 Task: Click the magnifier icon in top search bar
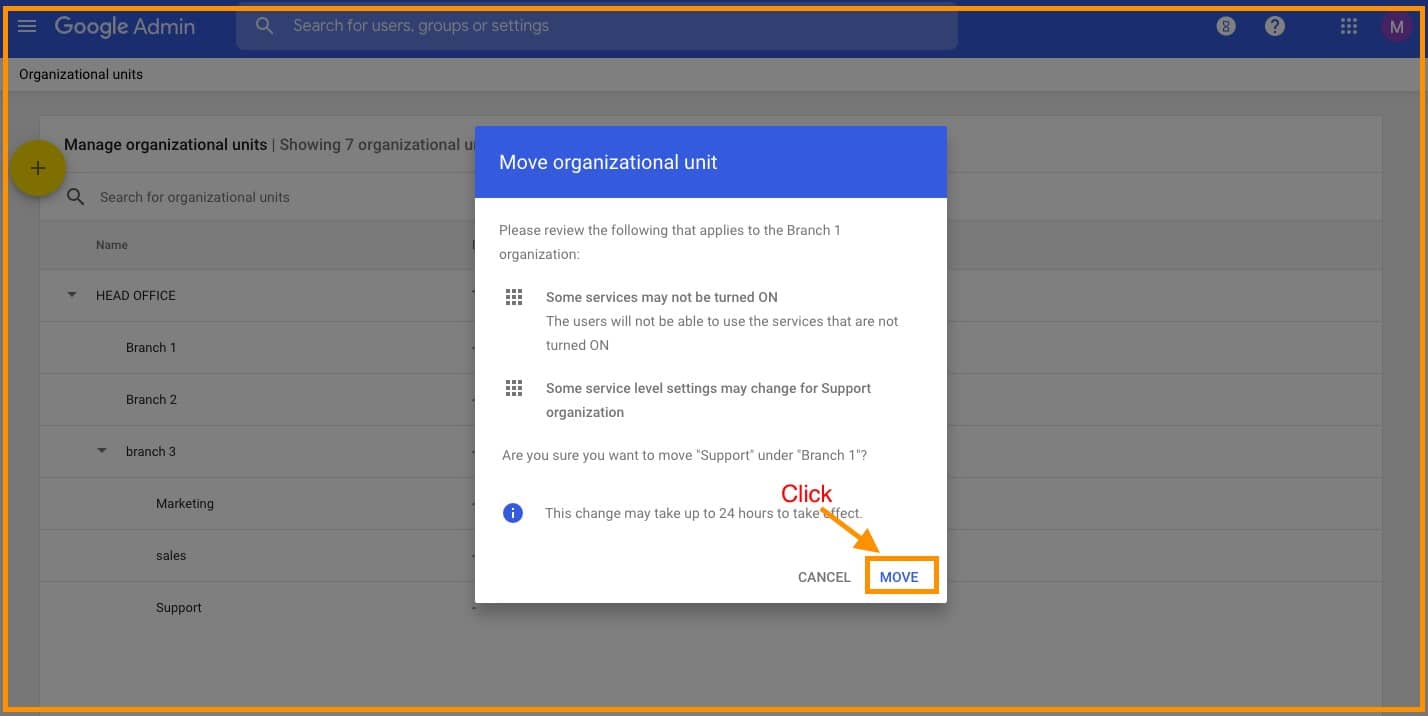[x=264, y=26]
